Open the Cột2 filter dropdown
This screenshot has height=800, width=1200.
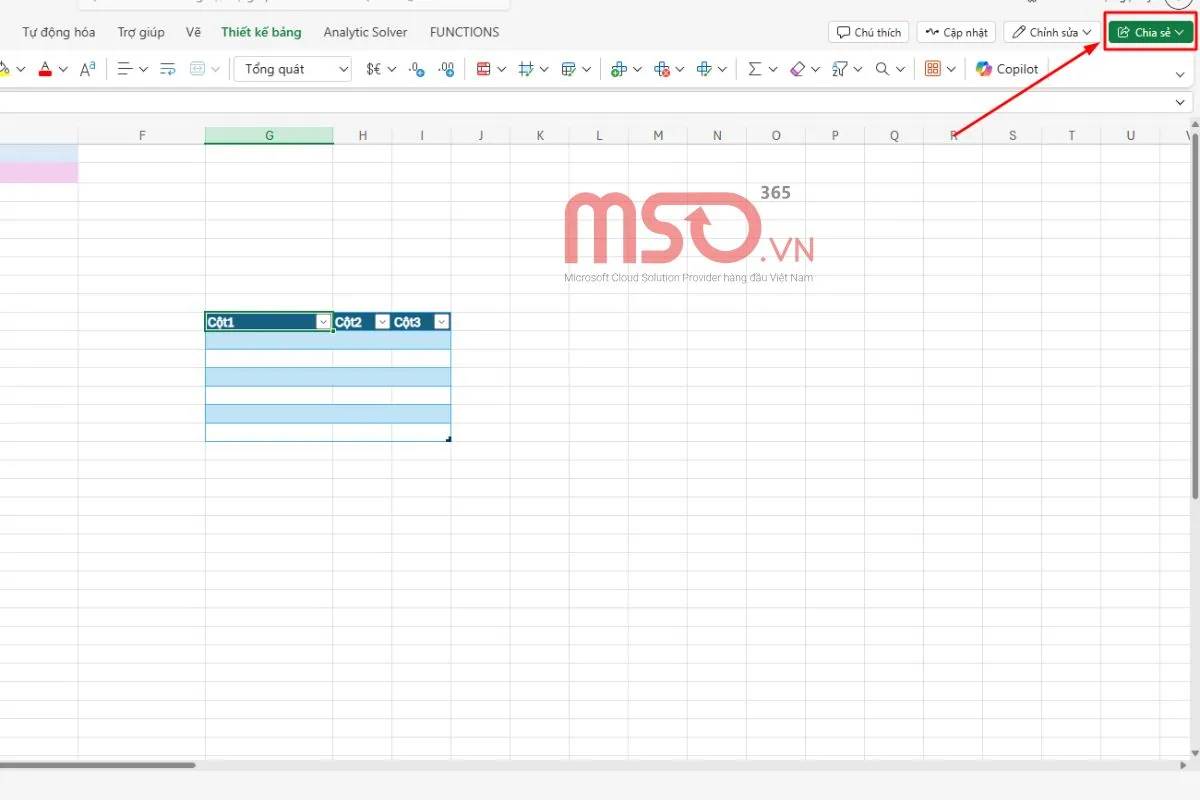pos(382,322)
